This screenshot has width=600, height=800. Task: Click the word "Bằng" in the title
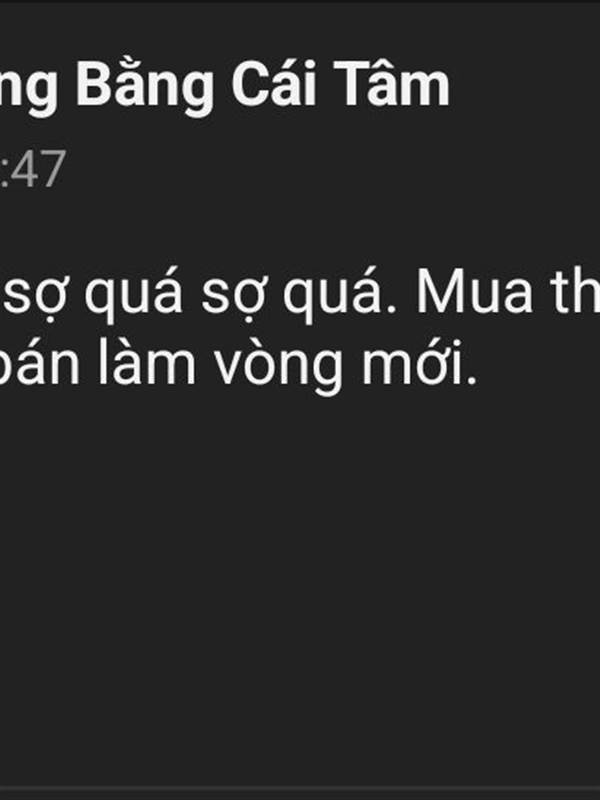[145, 85]
